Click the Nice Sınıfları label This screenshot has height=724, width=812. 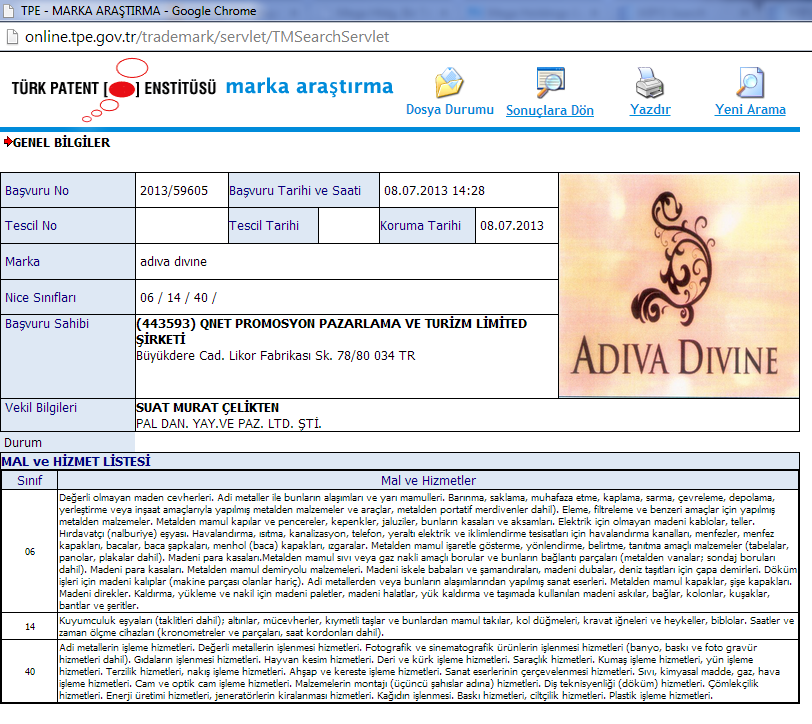pos(40,298)
